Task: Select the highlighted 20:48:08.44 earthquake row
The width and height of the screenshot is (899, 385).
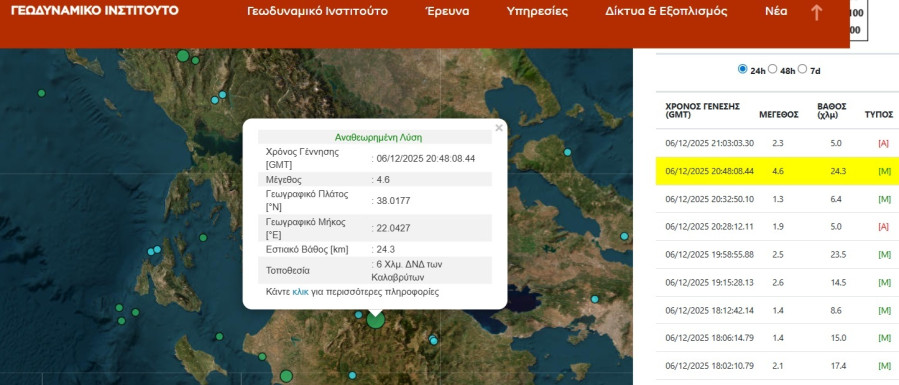Action: tap(777, 171)
